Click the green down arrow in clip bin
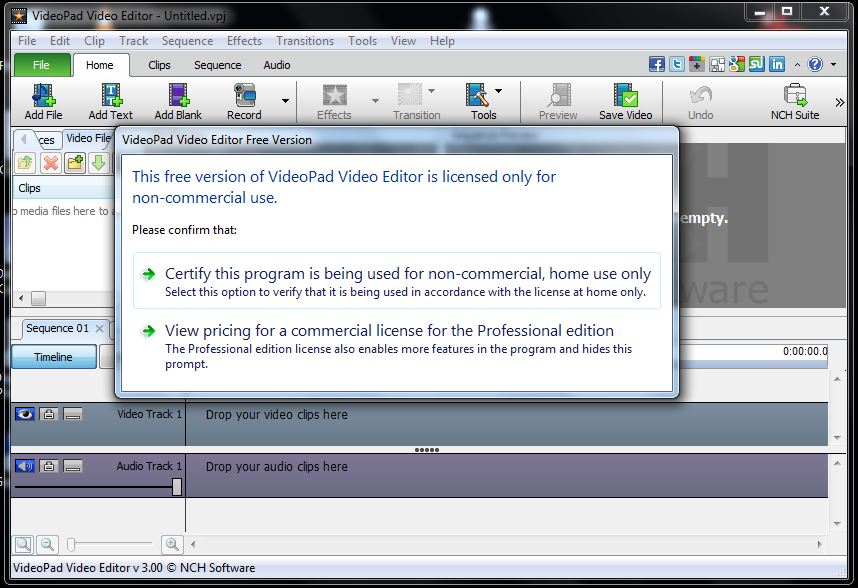Viewport: 858px width, 588px height. coord(98,162)
